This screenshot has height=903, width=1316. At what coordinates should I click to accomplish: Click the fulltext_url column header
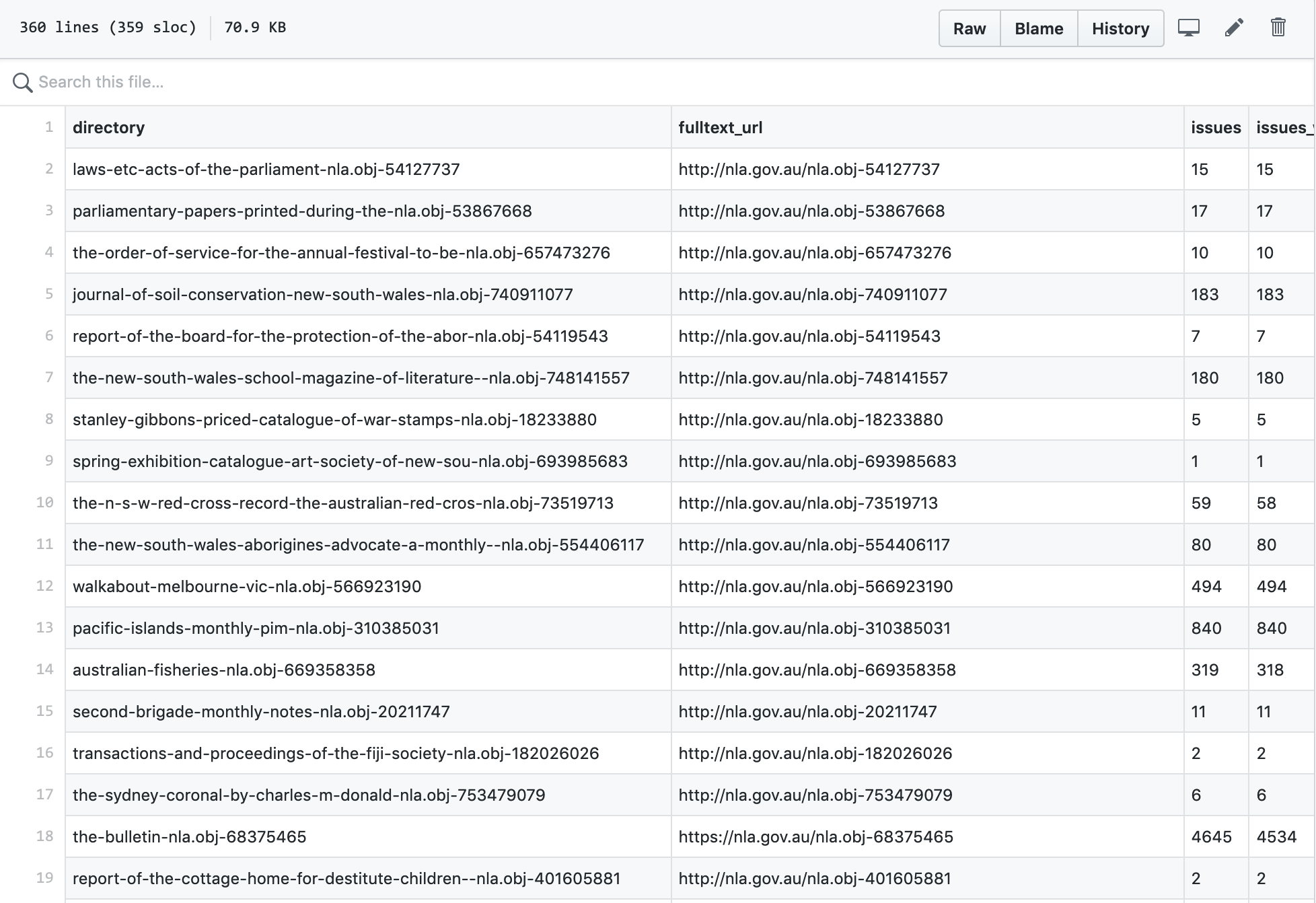[x=720, y=128]
